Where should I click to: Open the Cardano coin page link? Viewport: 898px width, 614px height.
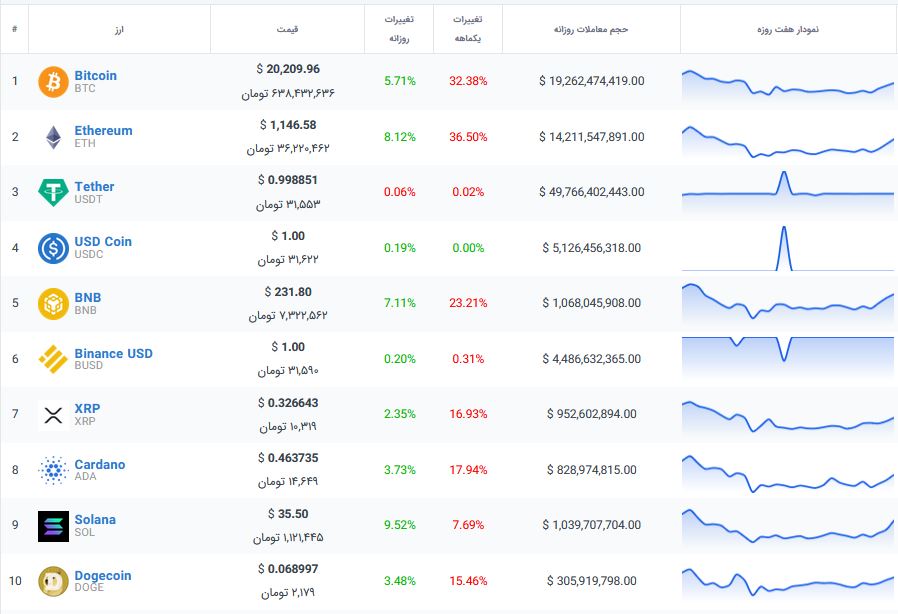coord(100,465)
